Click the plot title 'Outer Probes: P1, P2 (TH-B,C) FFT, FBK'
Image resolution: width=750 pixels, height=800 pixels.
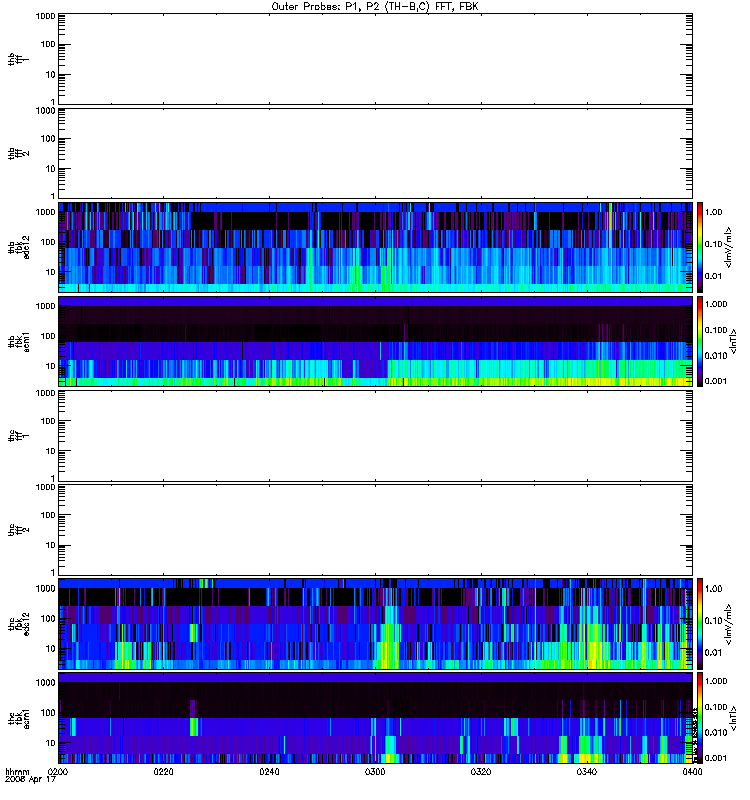click(375, 7)
